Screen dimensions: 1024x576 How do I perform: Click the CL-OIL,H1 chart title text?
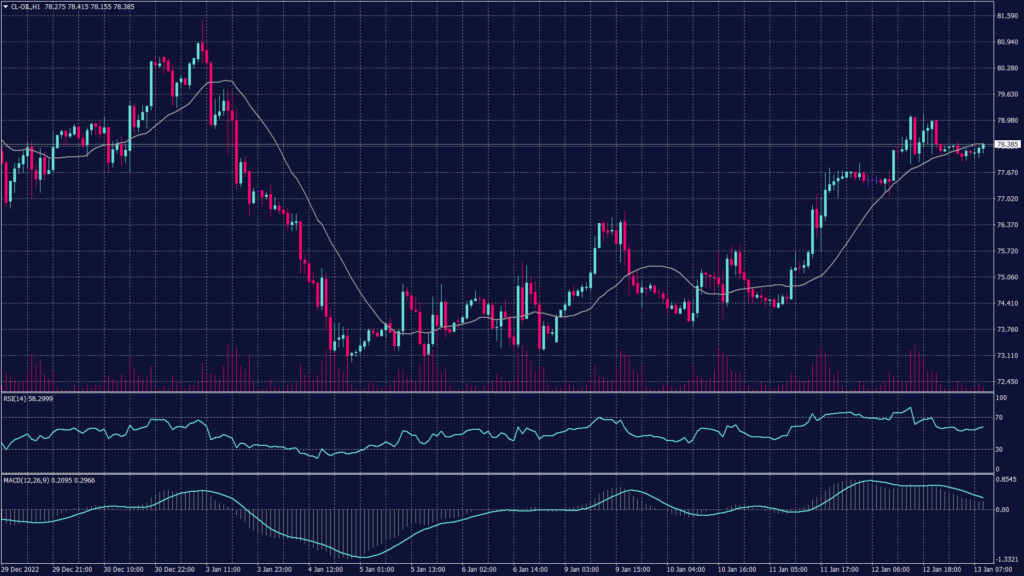(28, 6)
